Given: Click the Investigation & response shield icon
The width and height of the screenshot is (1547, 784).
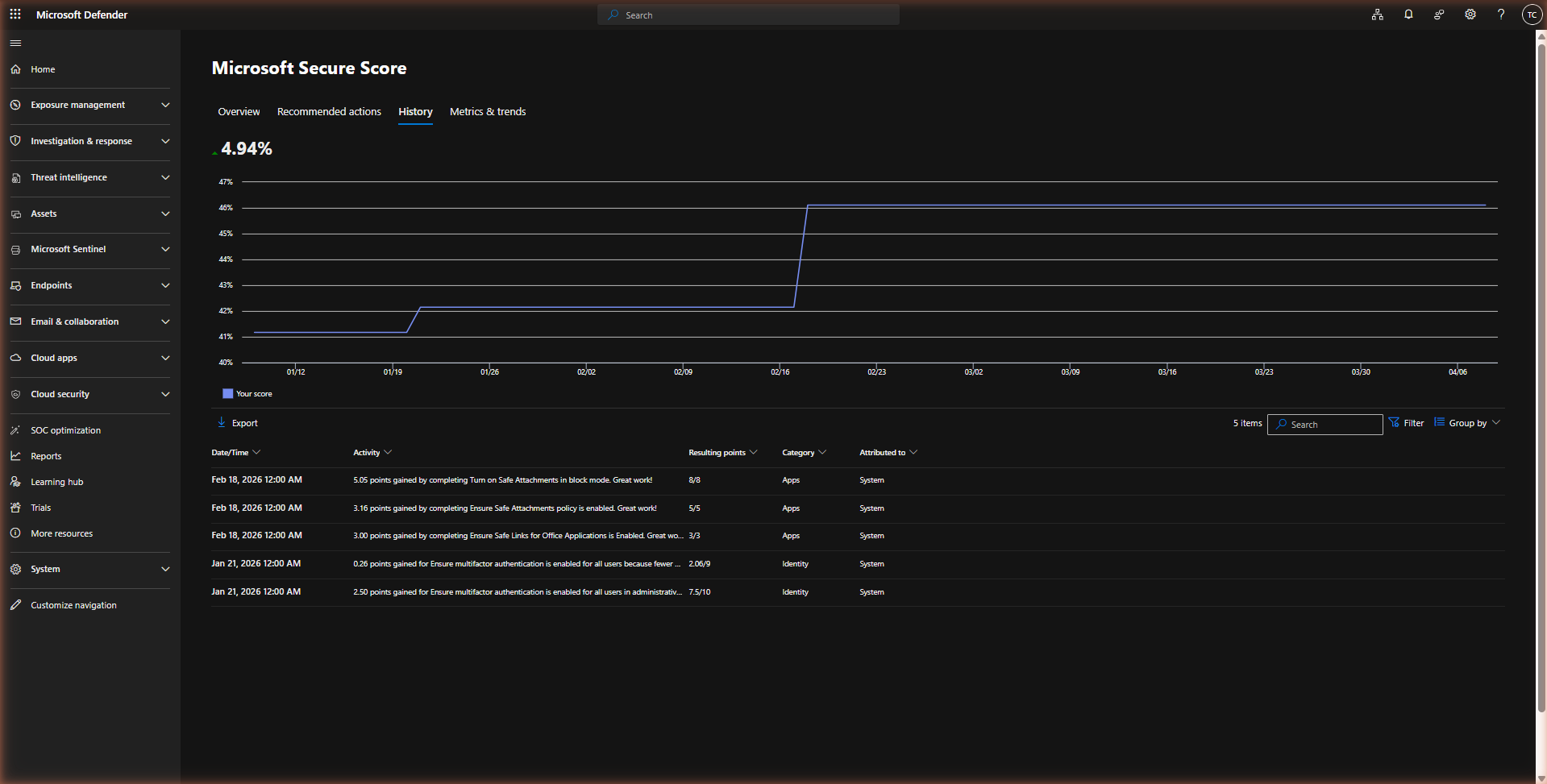Looking at the screenshot, I should (x=15, y=141).
